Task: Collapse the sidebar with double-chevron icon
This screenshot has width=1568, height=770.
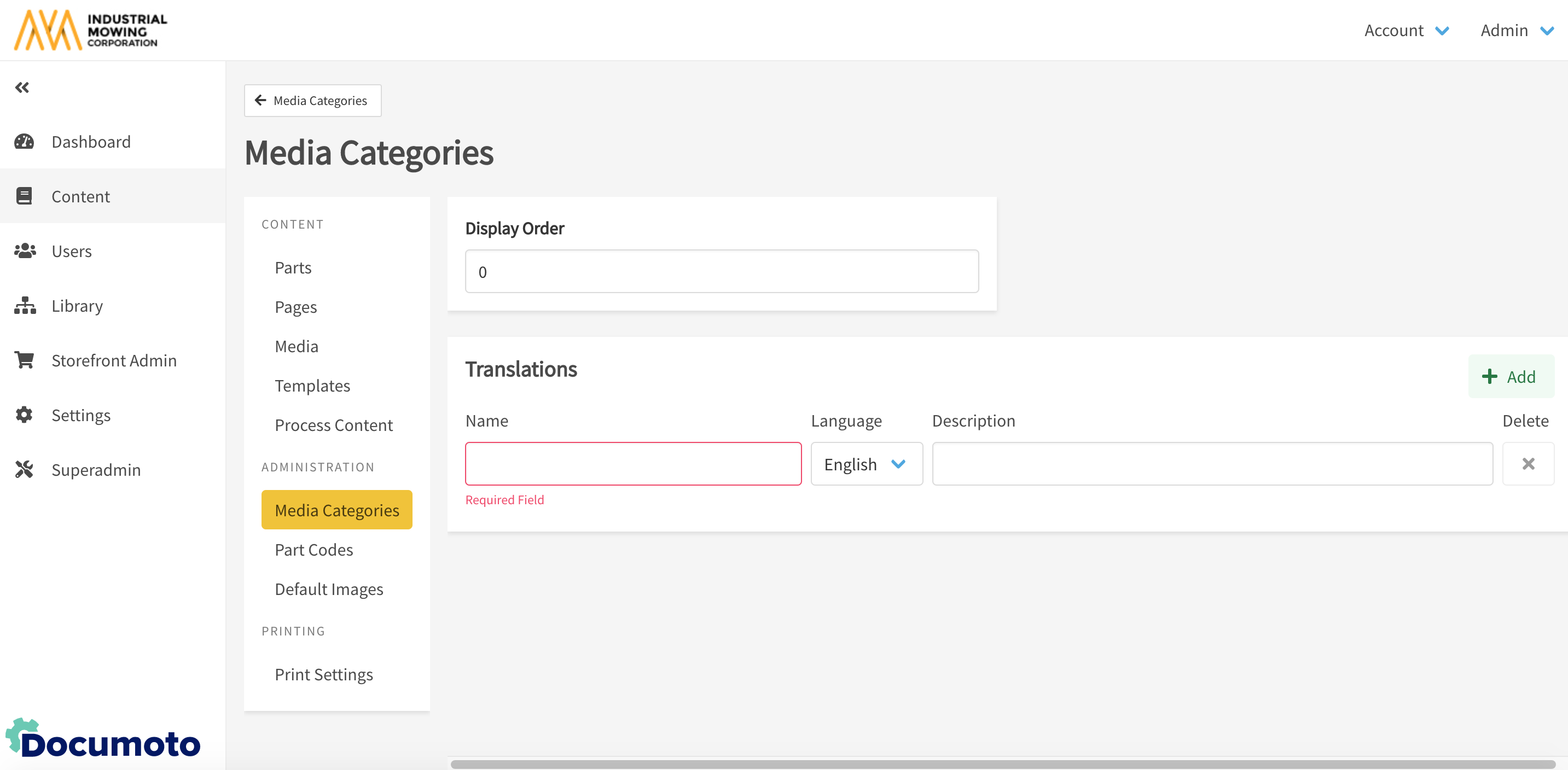Action: 22,87
